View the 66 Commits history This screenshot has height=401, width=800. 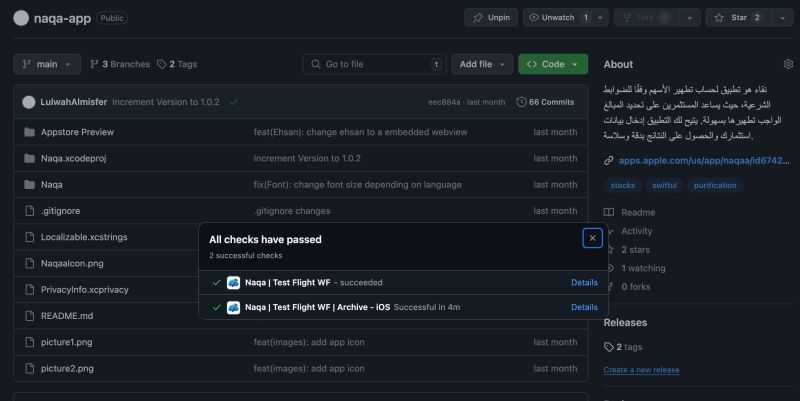545,102
